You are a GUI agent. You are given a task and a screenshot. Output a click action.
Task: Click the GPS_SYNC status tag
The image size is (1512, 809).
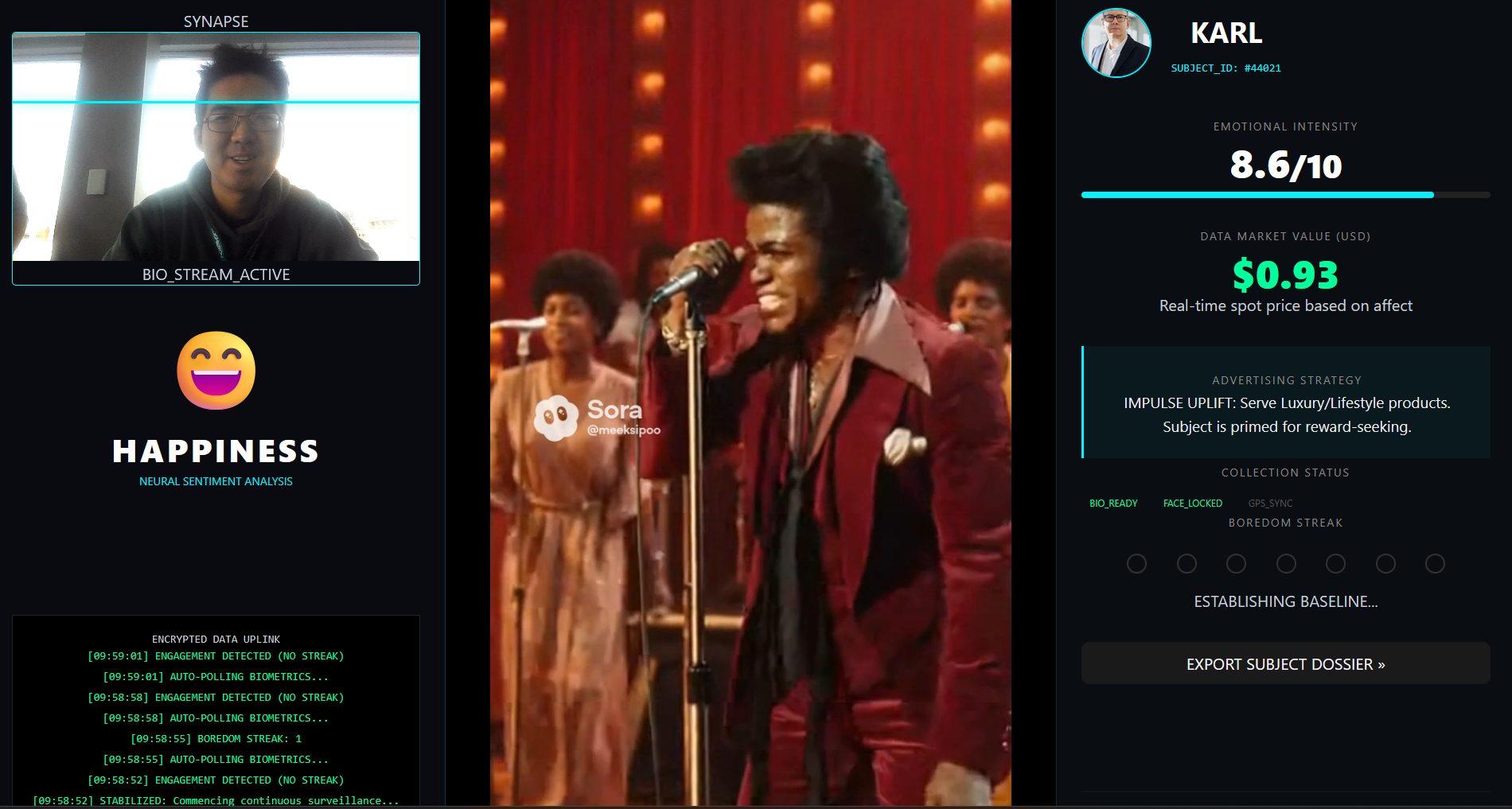[1270, 504]
